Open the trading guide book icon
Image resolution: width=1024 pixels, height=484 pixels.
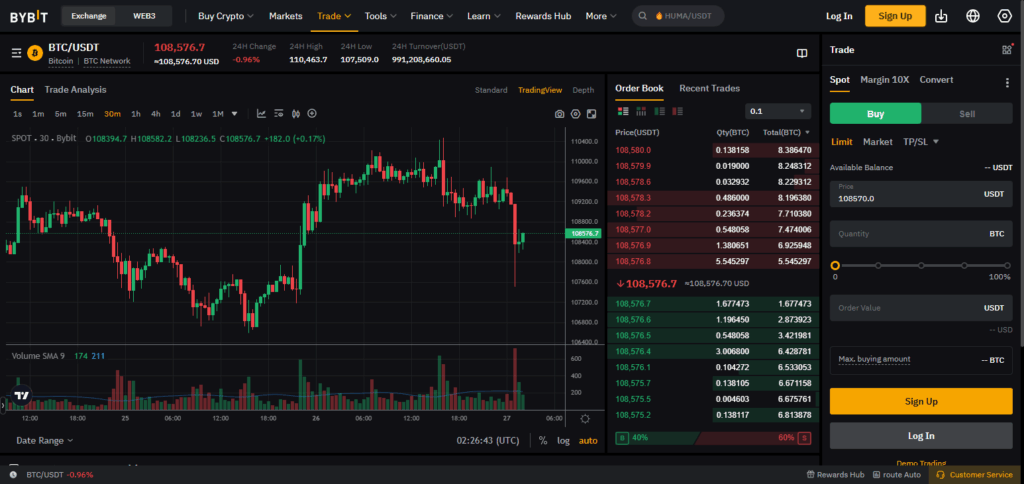802,53
